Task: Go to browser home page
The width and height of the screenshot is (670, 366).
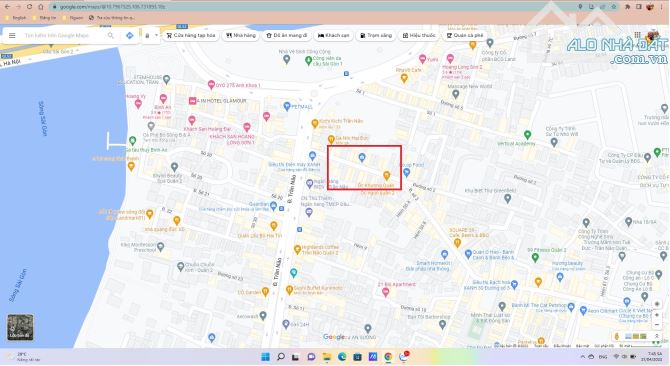Action: tap(41, 7)
